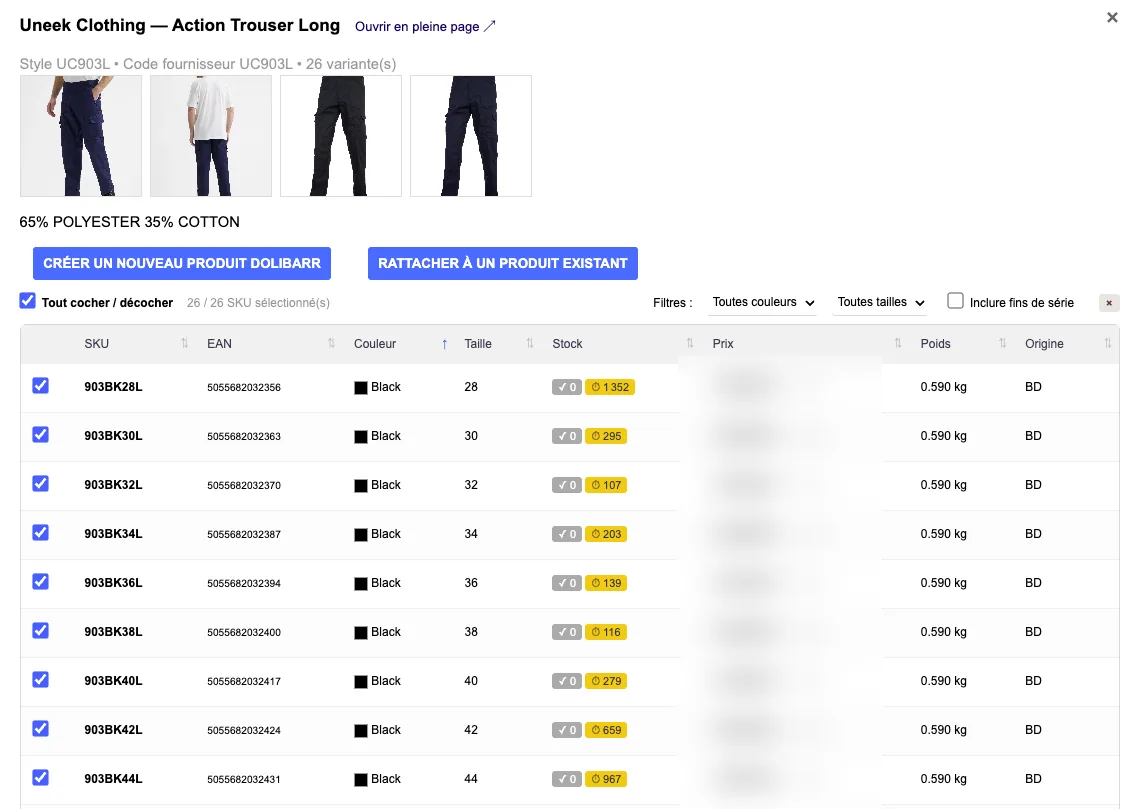Viewport: 1131px width, 809px height.
Task: Click CRÉER UN NOUVEAU PRODUIT DOLIBARR
Action: point(182,263)
